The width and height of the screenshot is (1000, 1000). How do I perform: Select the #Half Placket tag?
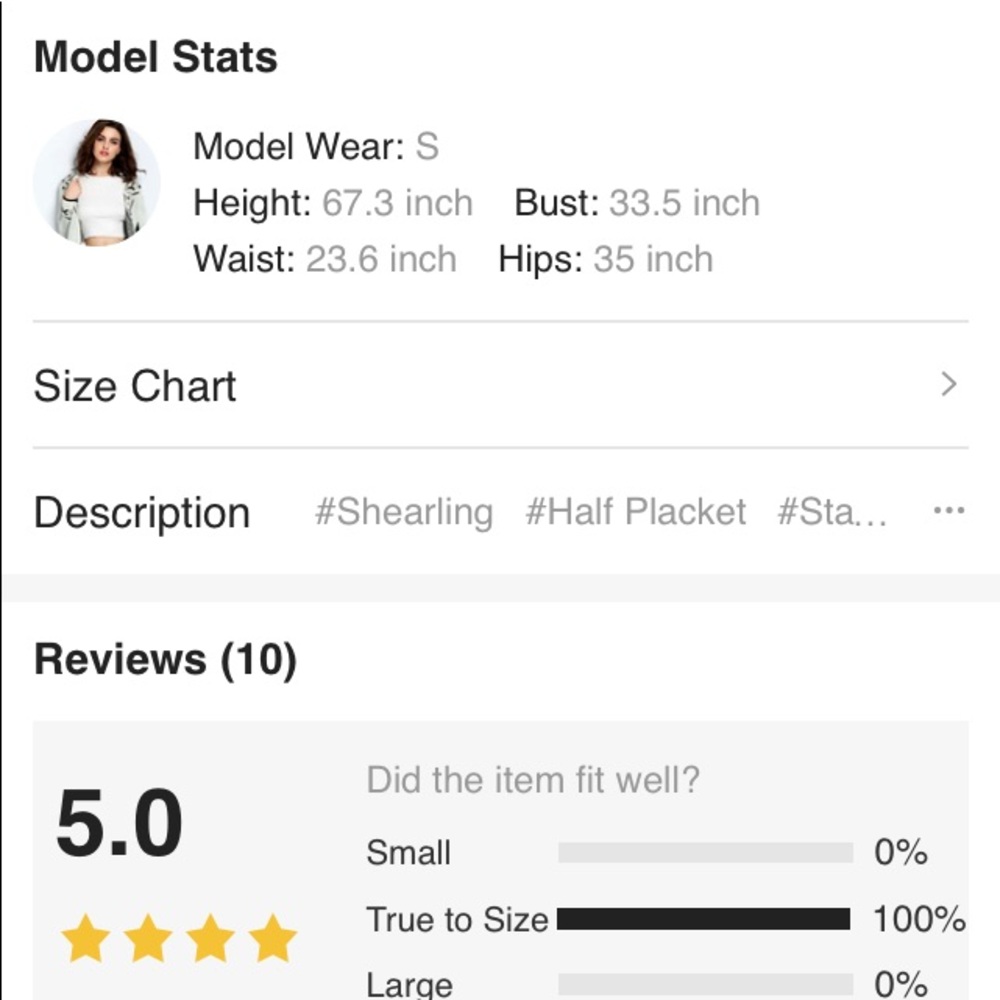pos(636,512)
